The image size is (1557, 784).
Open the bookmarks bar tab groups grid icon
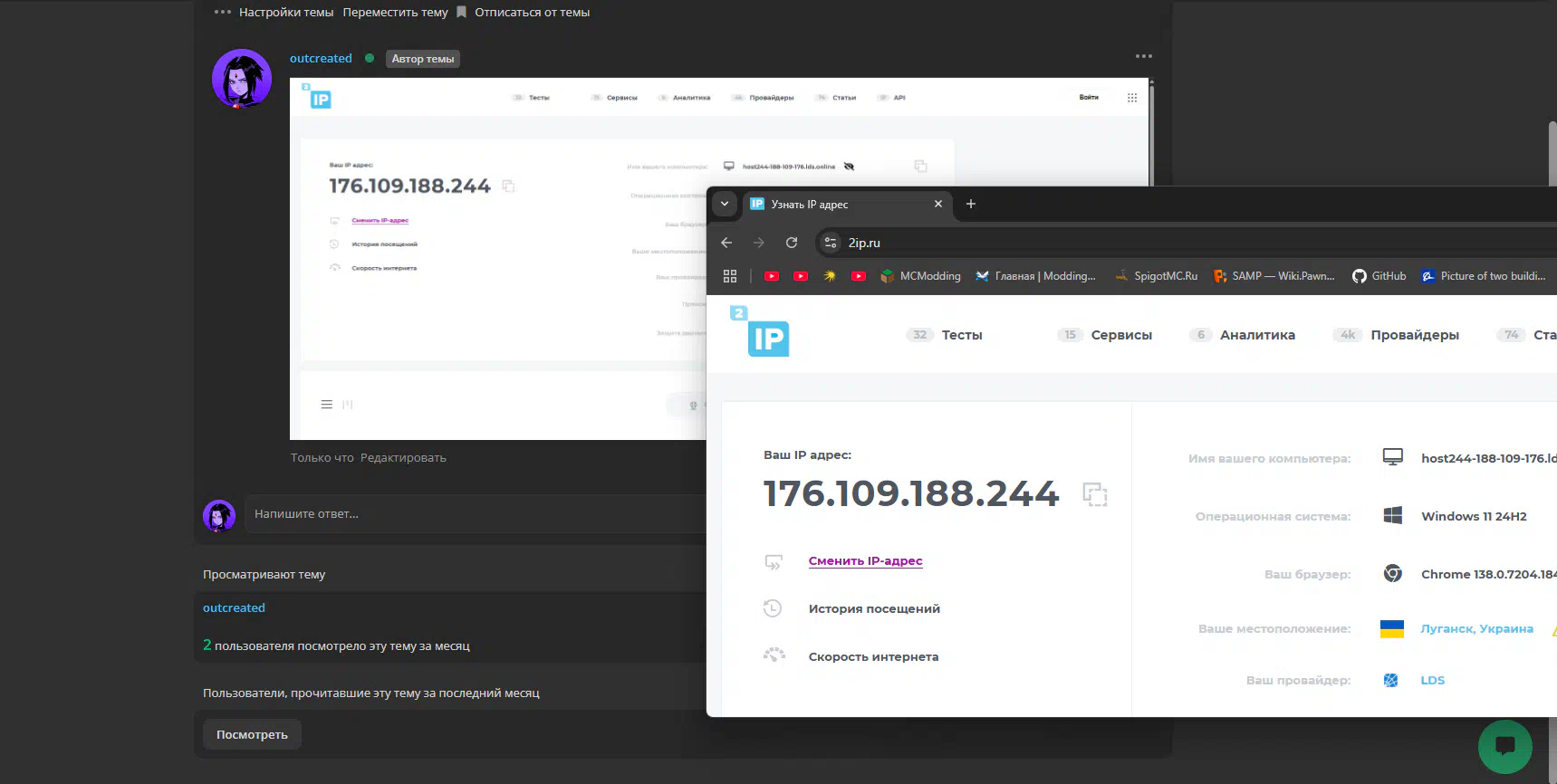(x=730, y=276)
